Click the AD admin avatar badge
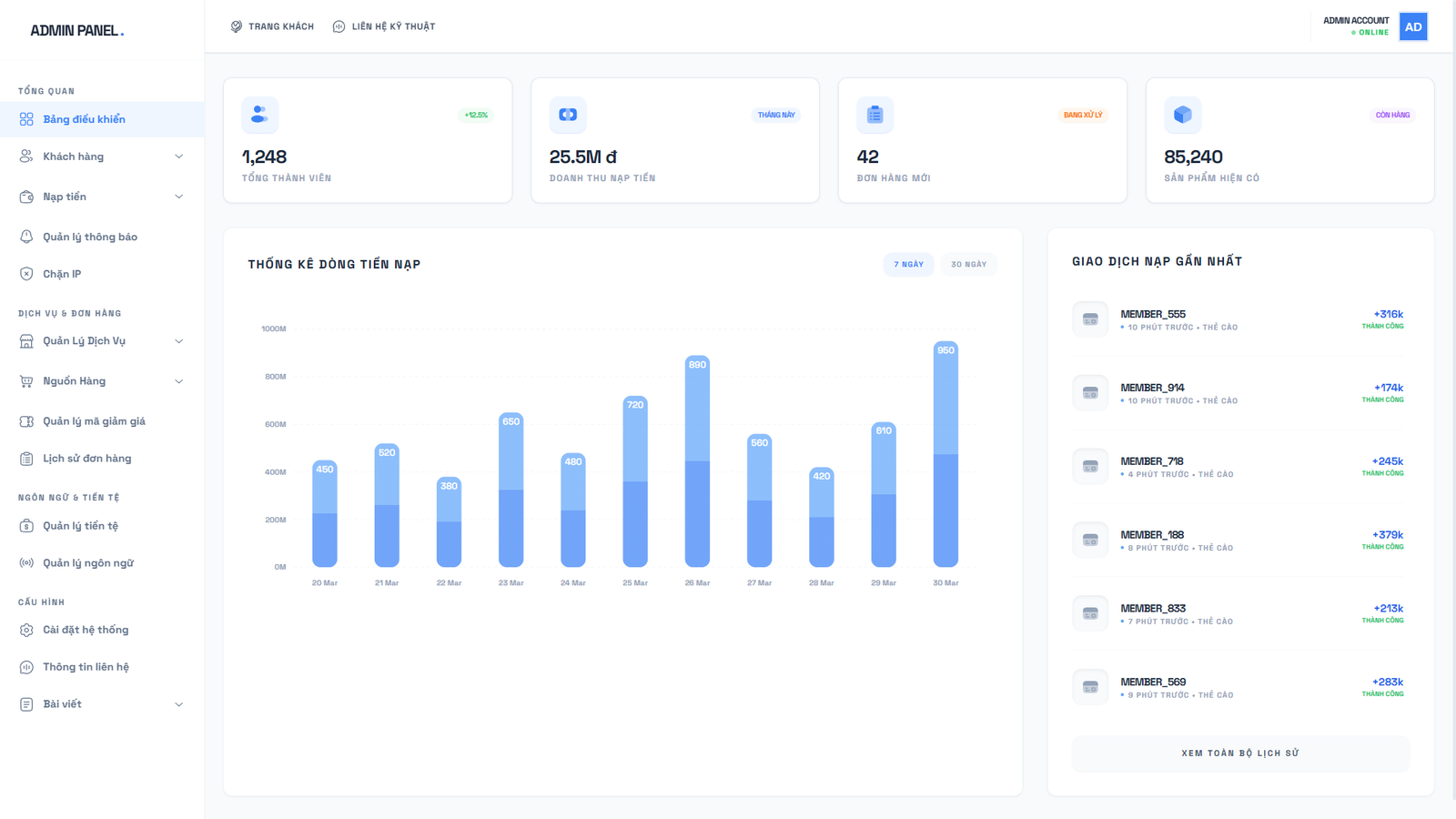The width and height of the screenshot is (1456, 819). [1413, 26]
